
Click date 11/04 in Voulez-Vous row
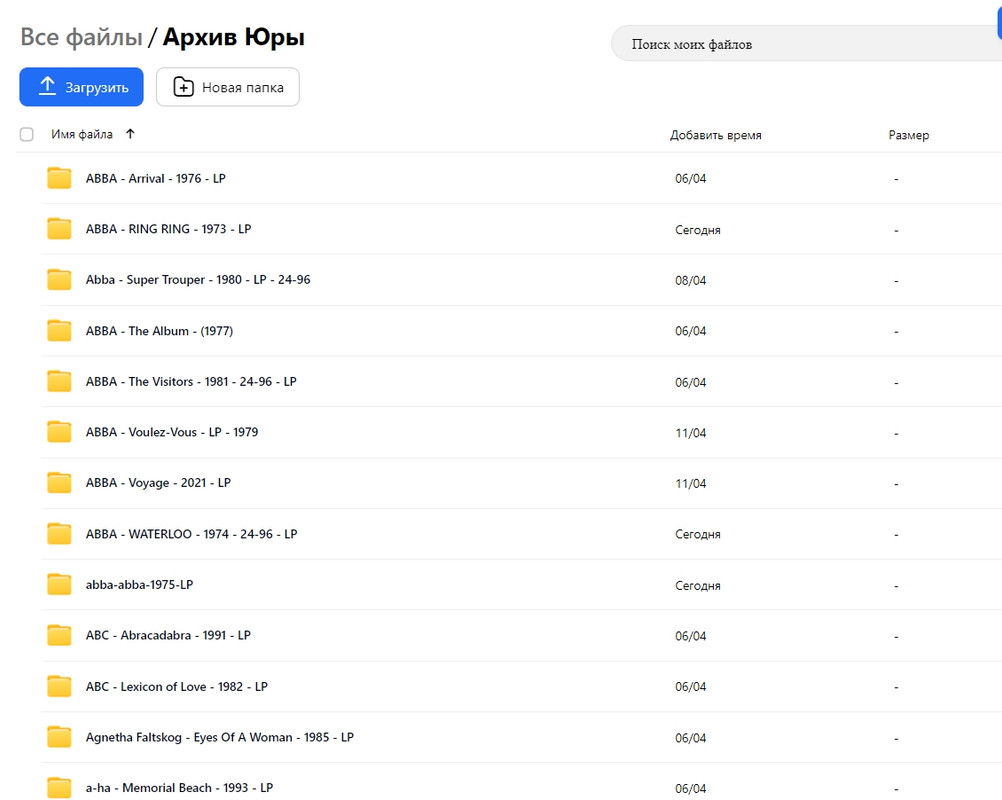pos(691,433)
